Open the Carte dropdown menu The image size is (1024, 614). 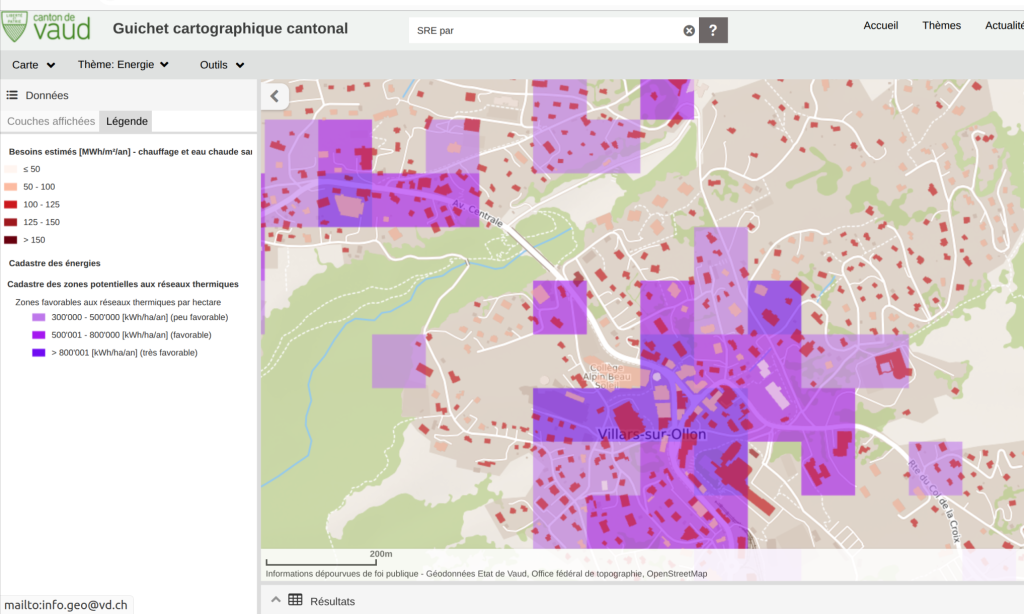click(x=33, y=65)
